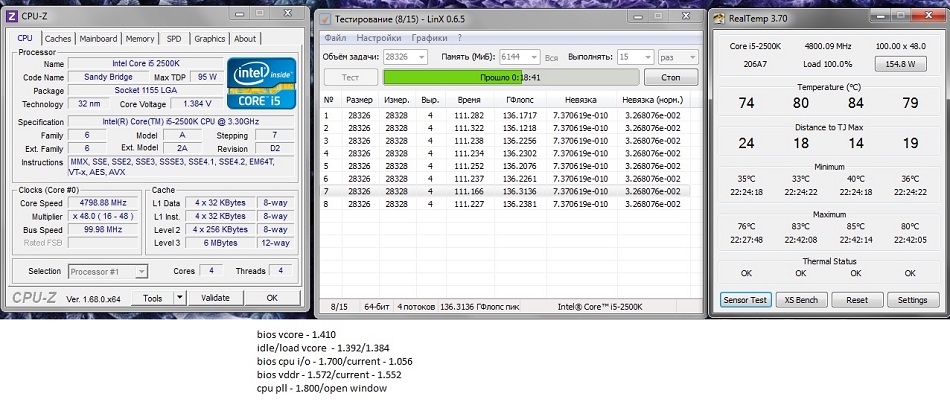Open the Выполнять count dropdown showing 15
The width and height of the screenshot is (950, 402).
(635, 57)
